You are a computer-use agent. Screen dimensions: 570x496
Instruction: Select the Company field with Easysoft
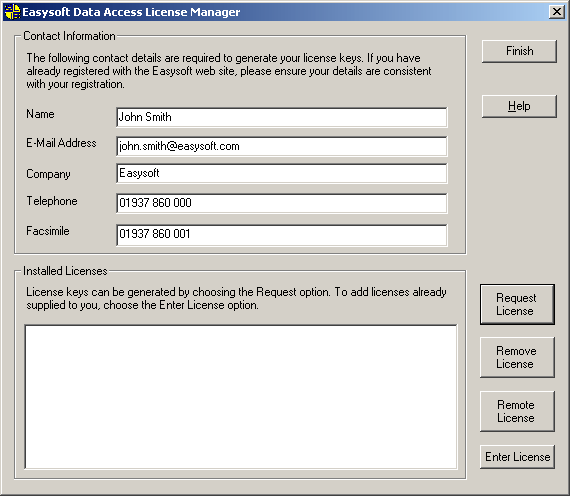(282, 173)
